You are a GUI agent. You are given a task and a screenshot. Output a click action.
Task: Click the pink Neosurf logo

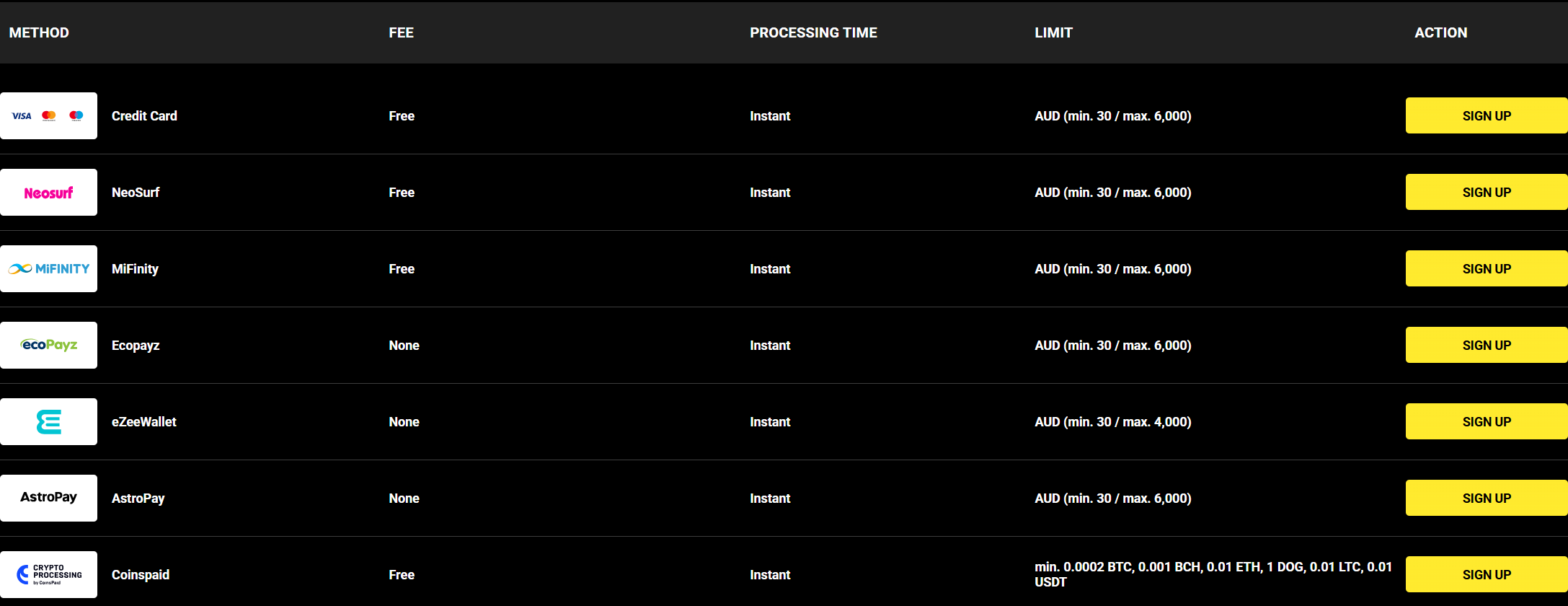48,193
